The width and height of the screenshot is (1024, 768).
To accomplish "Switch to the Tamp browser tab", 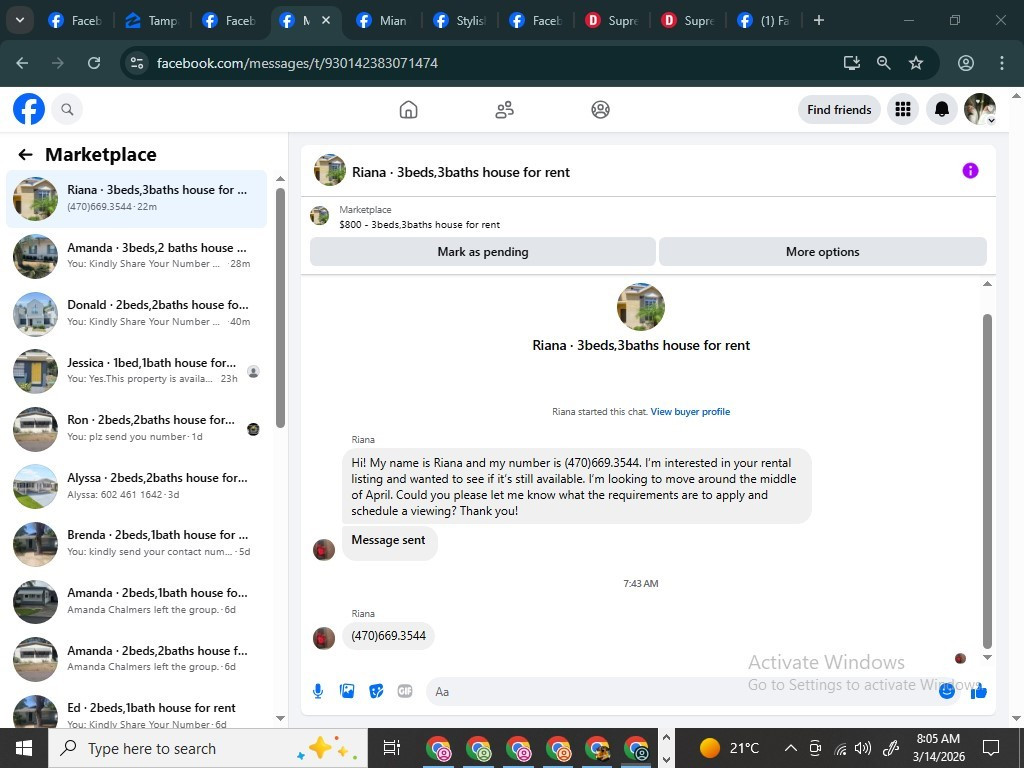I will pos(151,20).
